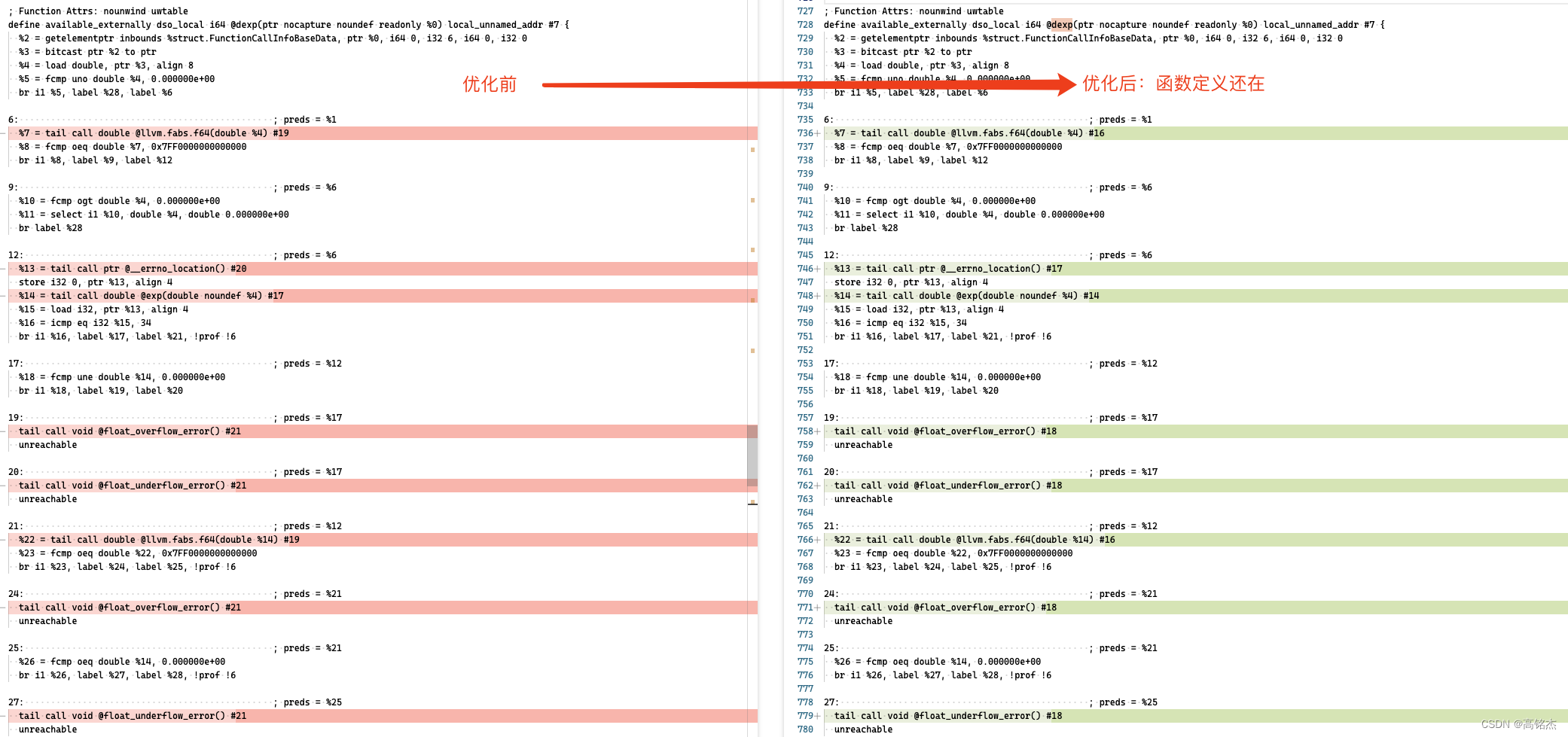Click line number 737 in right gutter

click(805, 147)
